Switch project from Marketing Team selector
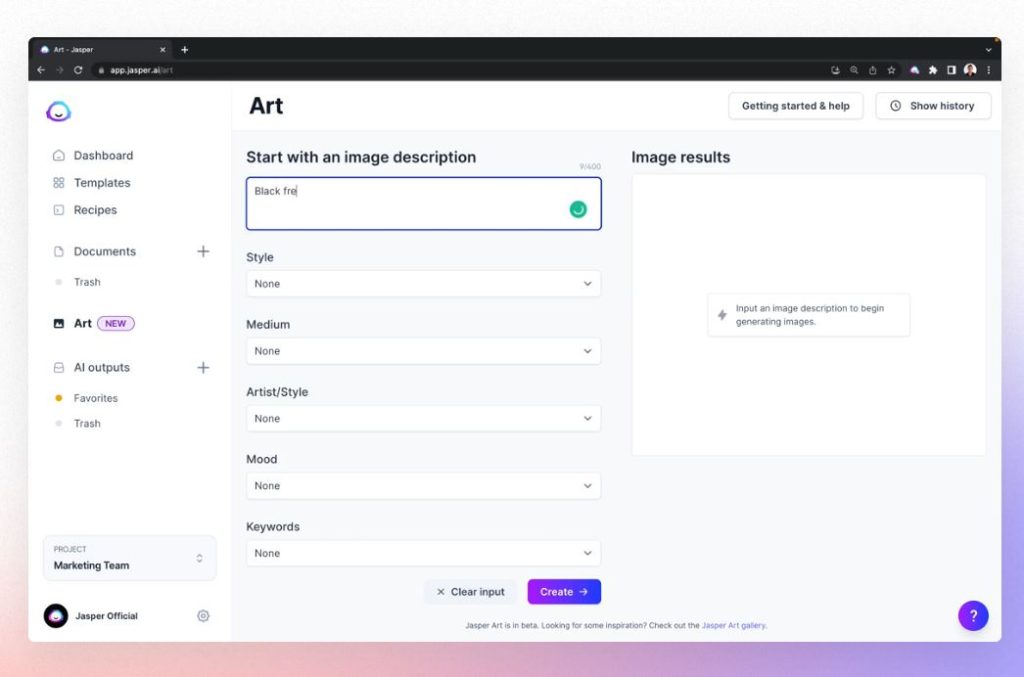The height and width of the screenshot is (677, 1024). pyautogui.click(x=129, y=558)
